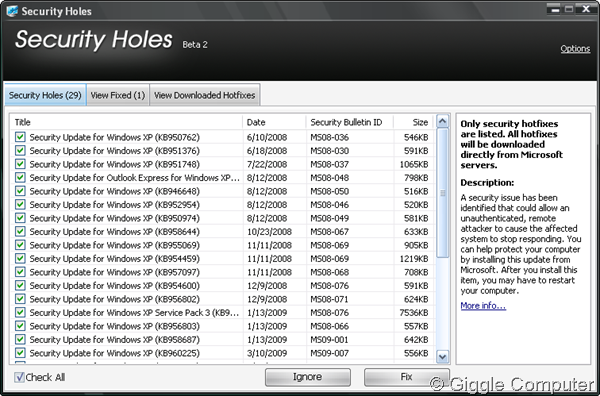Select bulletin ID MS08-036
The width and height of the screenshot is (600, 396).
(329, 137)
